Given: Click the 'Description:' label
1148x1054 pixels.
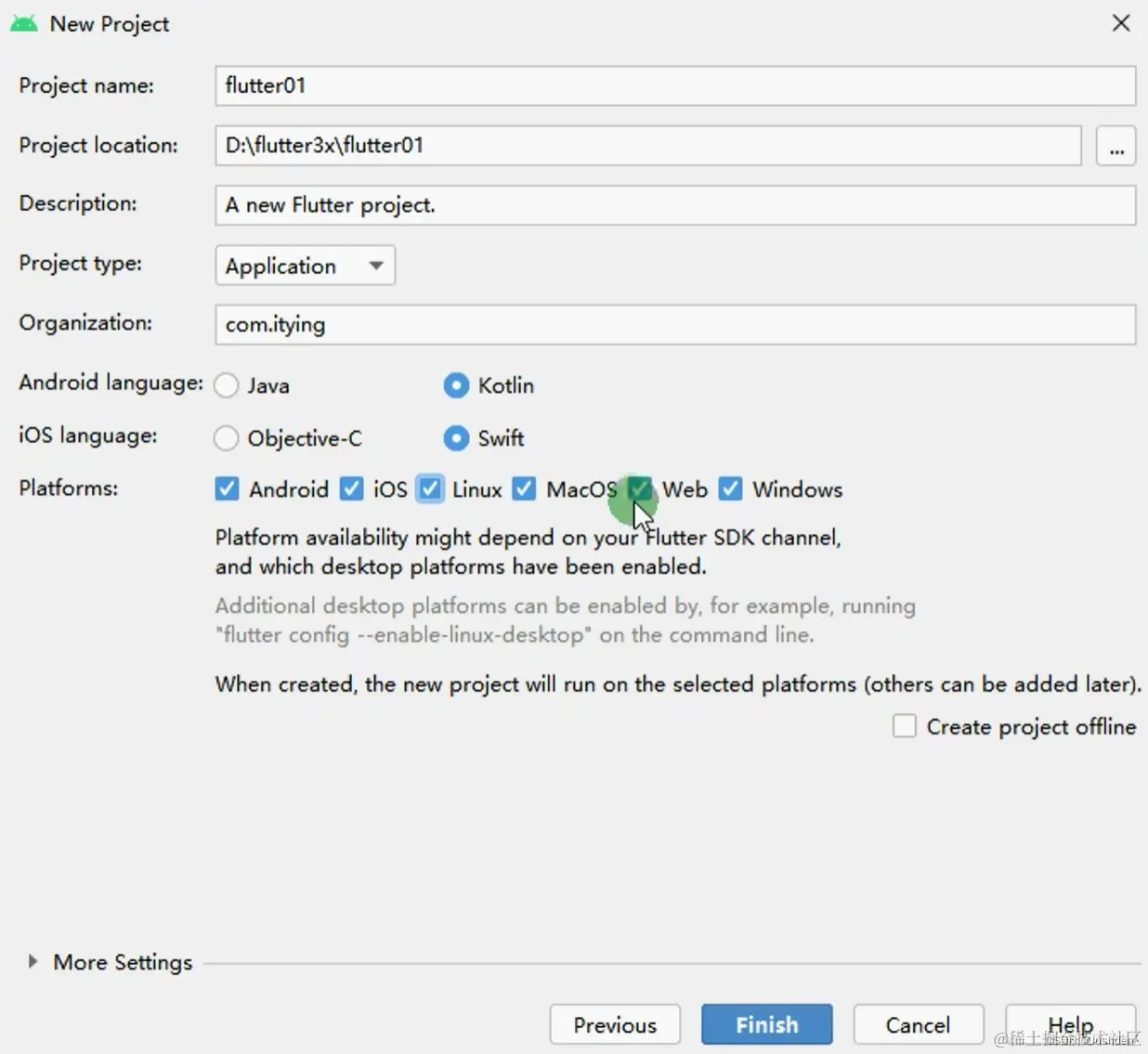Looking at the screenshot, I should pos(78,203).
